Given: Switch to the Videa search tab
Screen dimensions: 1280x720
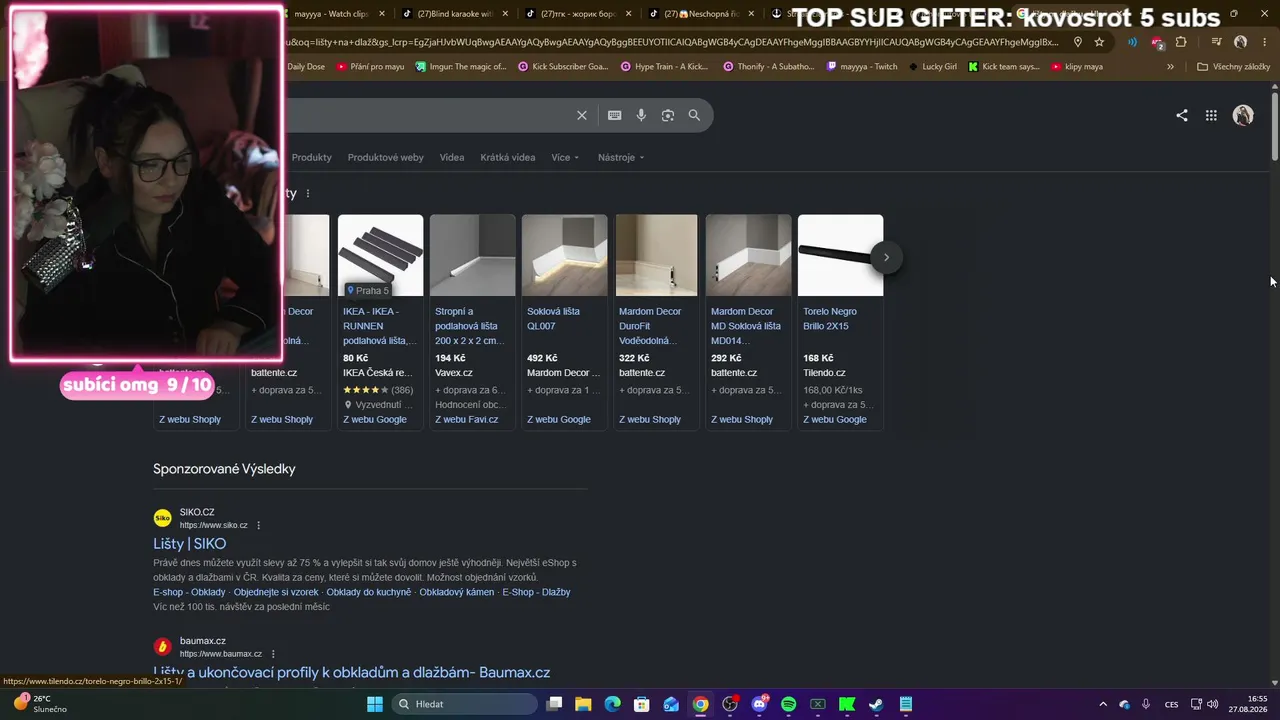Looking at the screenshot, I should [452, 157].
